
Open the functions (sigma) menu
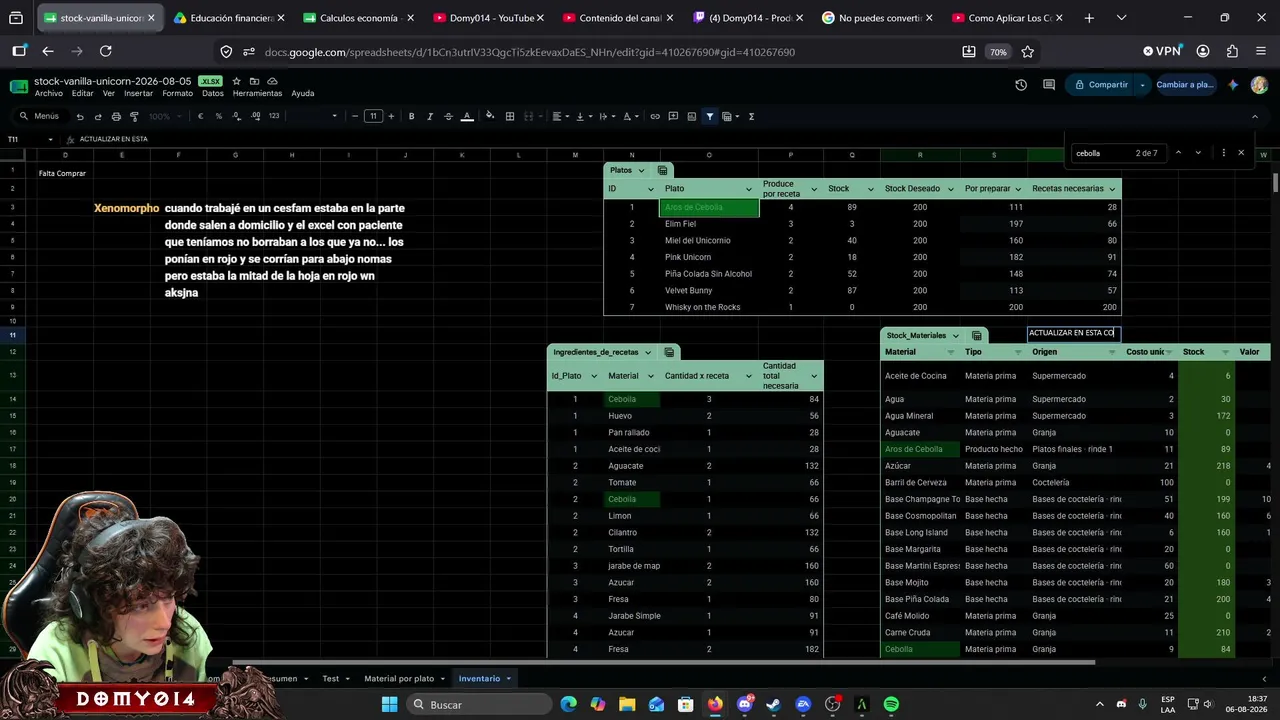click(751, 116)
